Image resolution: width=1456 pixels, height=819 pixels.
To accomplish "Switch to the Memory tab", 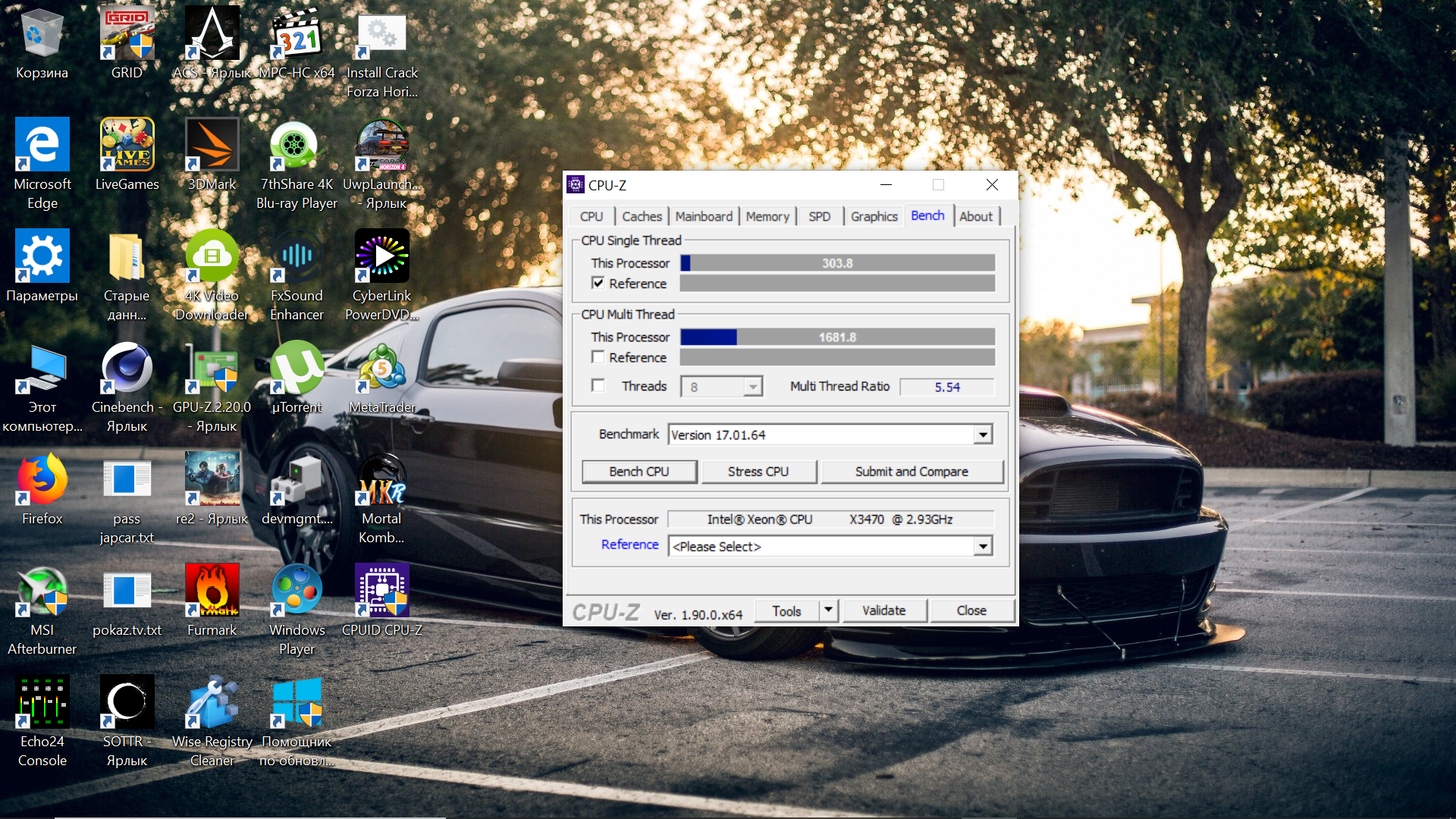I will 767,216.
